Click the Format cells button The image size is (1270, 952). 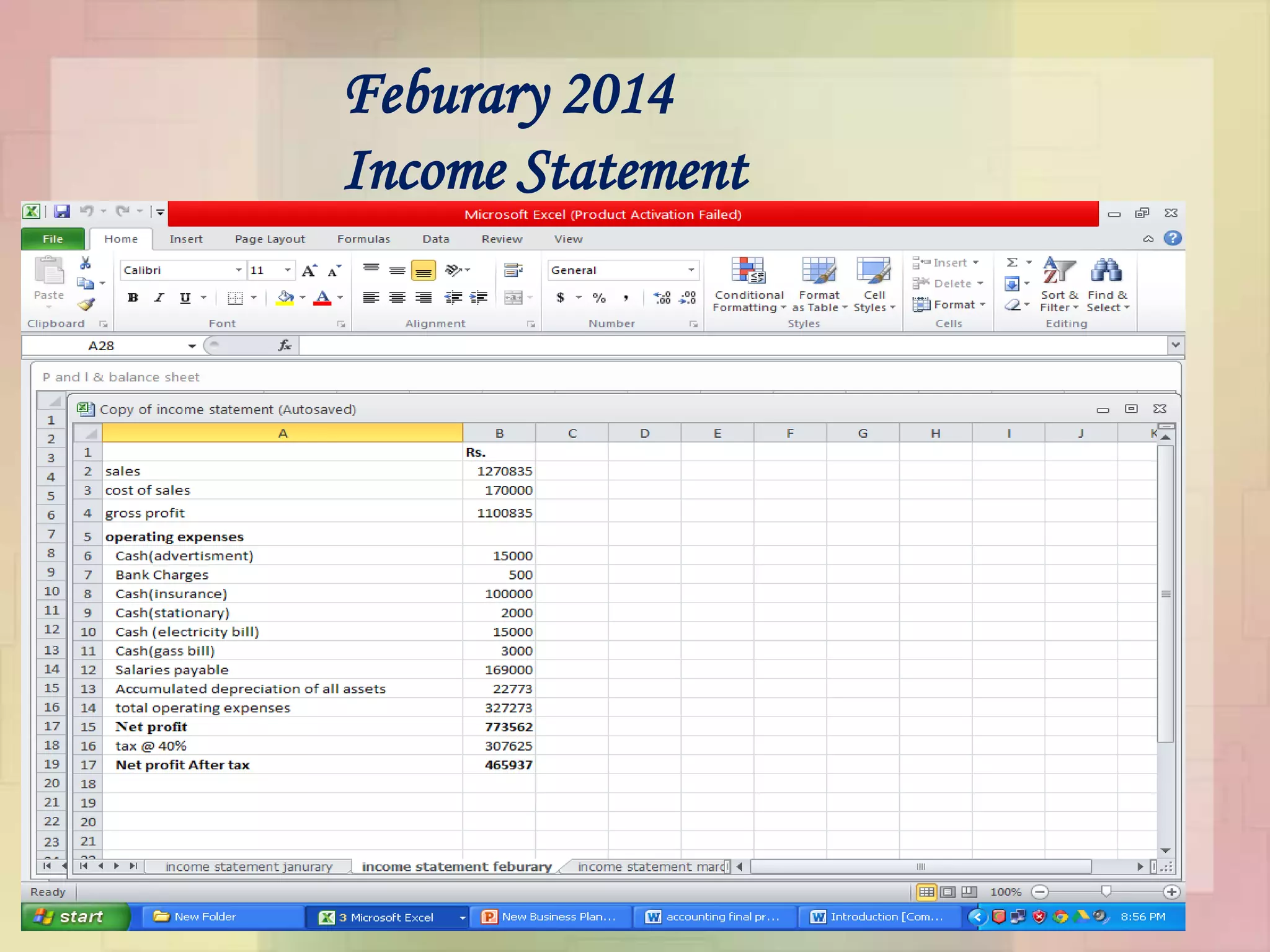click(949, 305)
